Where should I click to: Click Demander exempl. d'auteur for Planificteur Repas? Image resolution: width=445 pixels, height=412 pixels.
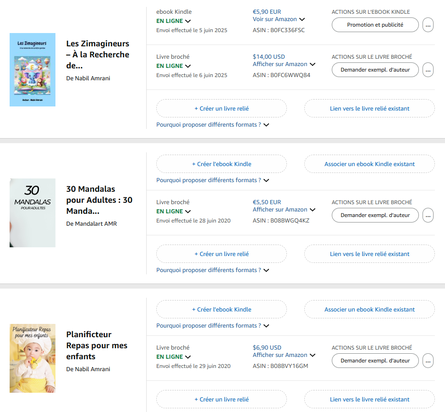[375, 361]
